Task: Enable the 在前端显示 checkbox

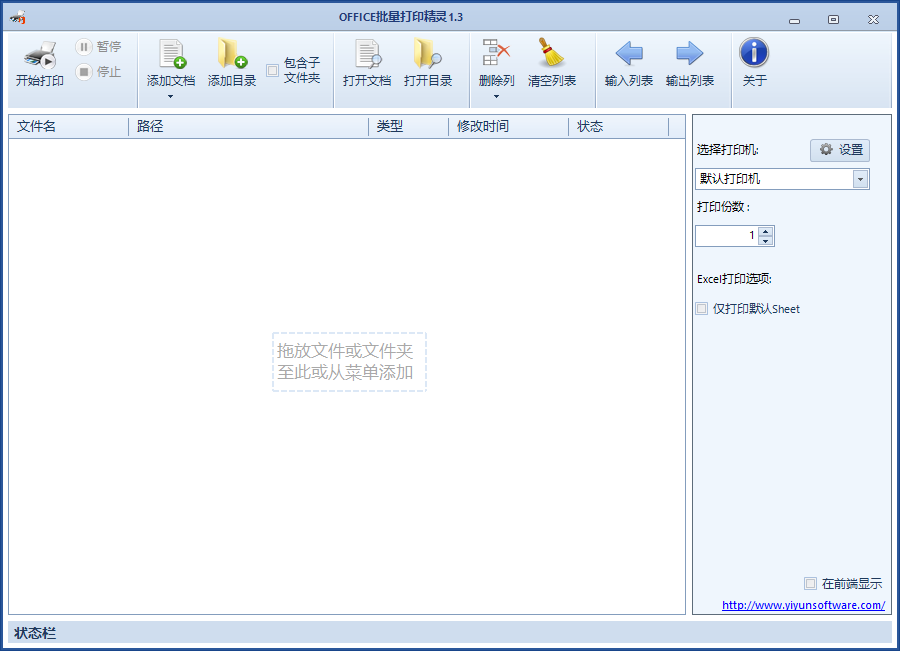Action: pyautogui.click(x=810, y=584)
